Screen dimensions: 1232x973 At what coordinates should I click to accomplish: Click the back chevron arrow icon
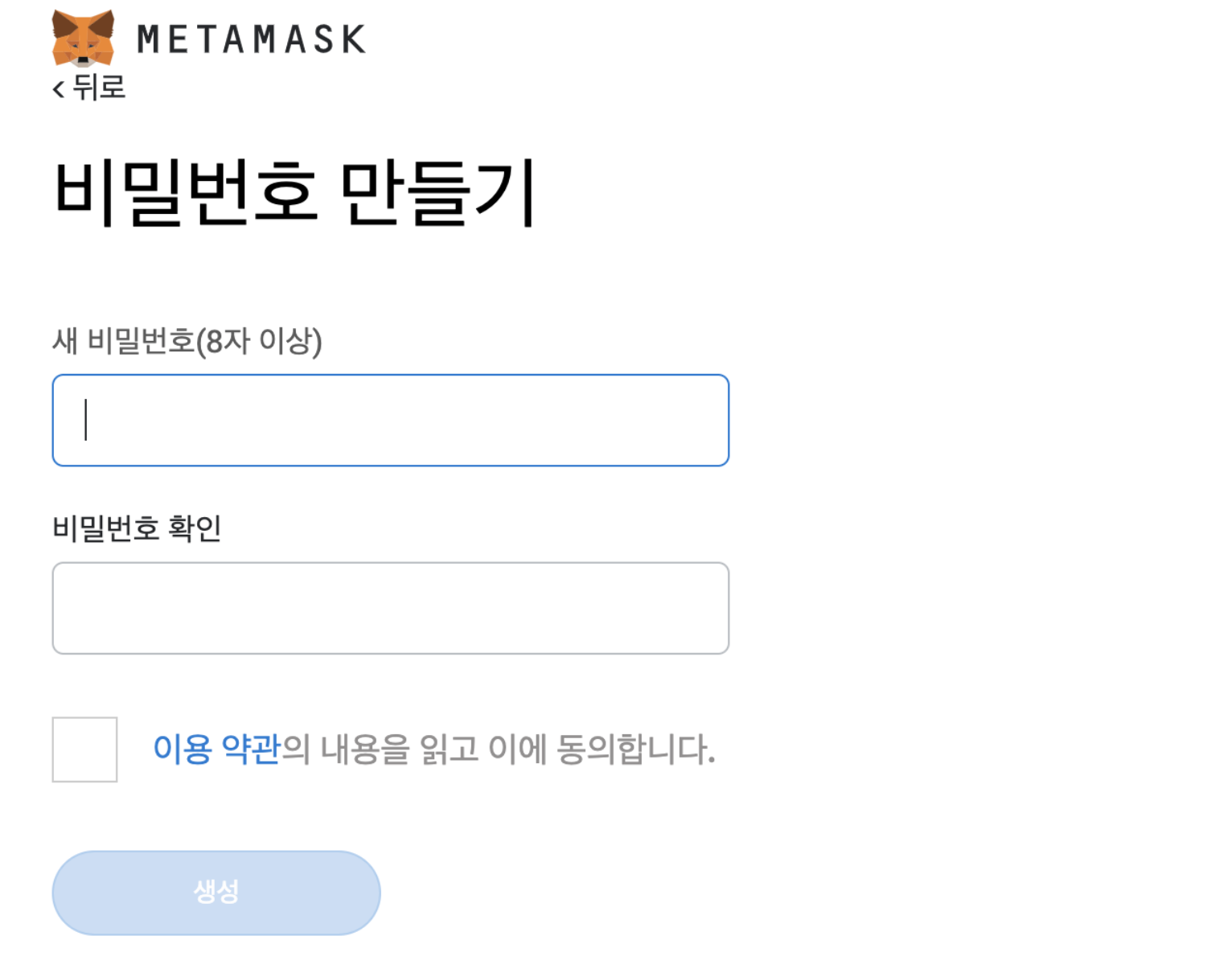point(58,88)
